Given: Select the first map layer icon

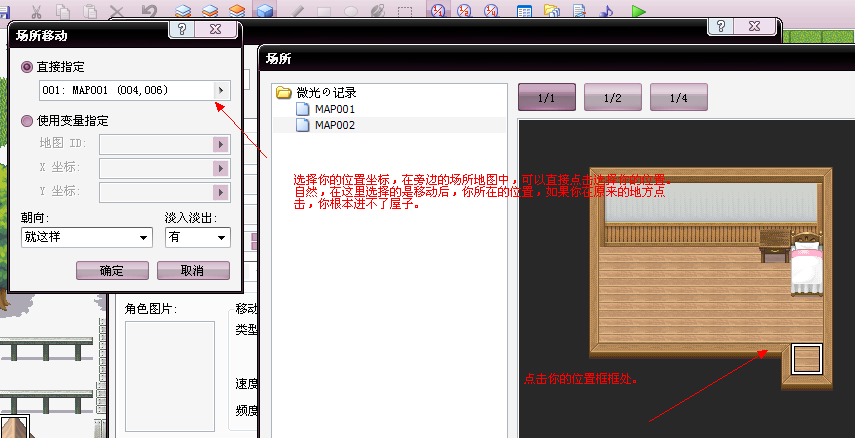Looking at the screenshot, I should click(183, 11).
